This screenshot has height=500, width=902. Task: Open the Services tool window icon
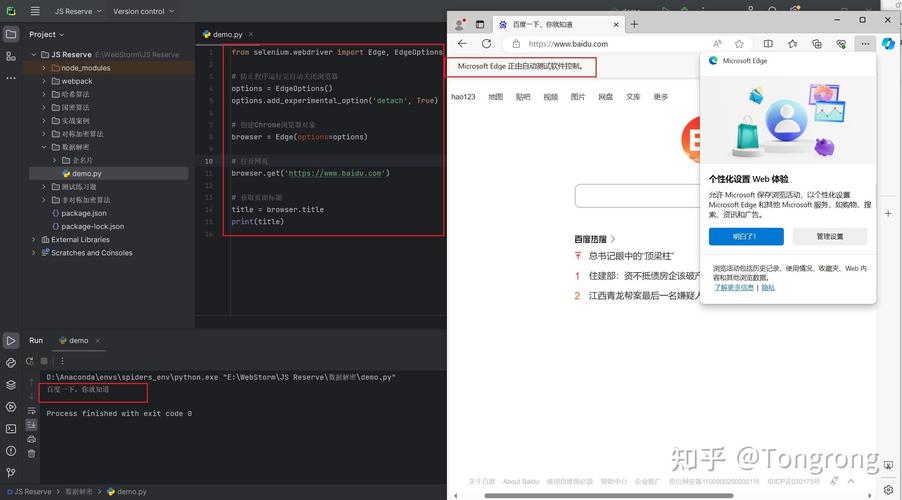[11, 407]
